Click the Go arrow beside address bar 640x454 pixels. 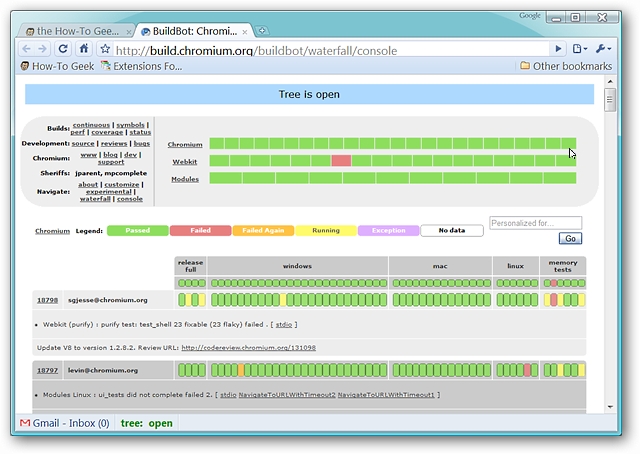point(558,49)
